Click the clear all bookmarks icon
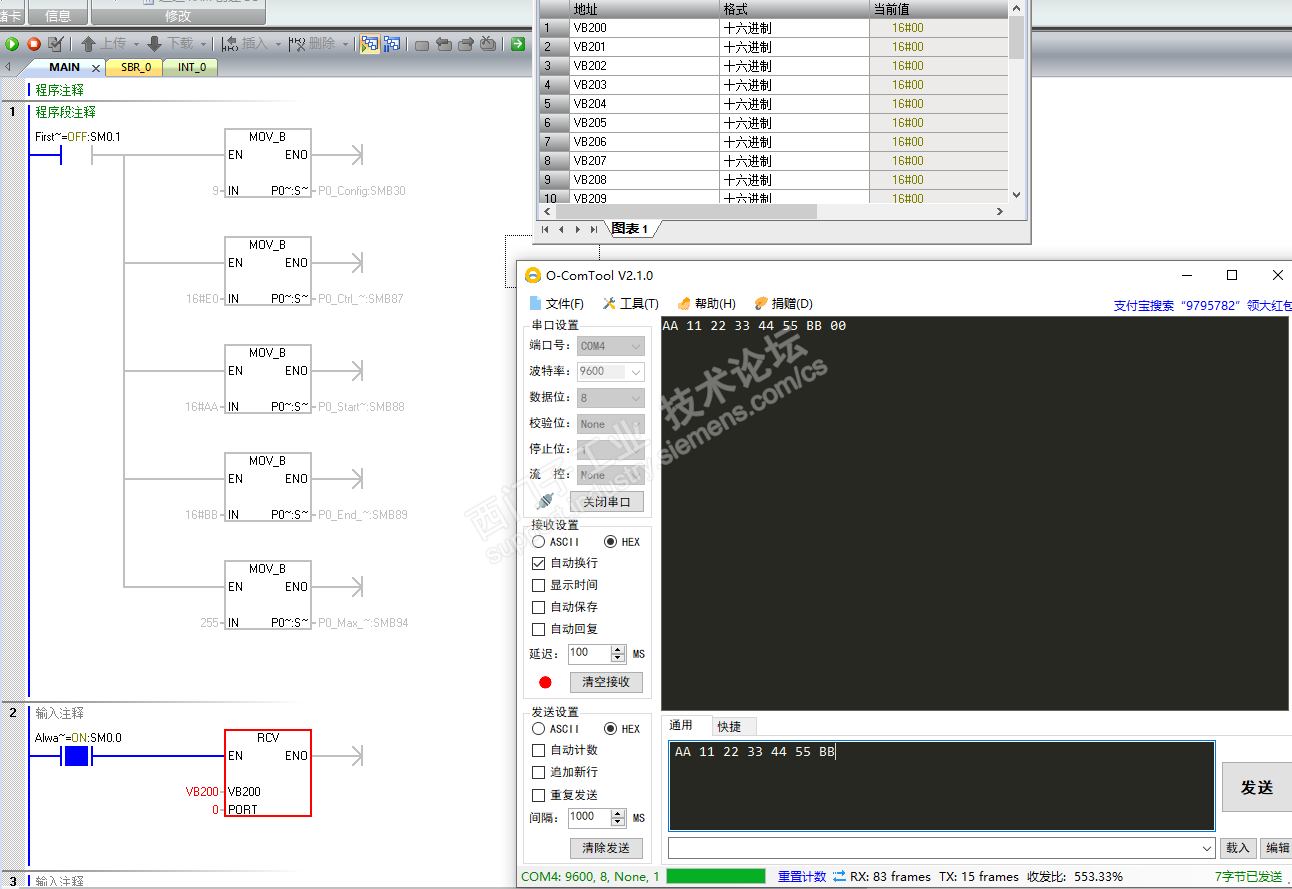 (488, 44)
